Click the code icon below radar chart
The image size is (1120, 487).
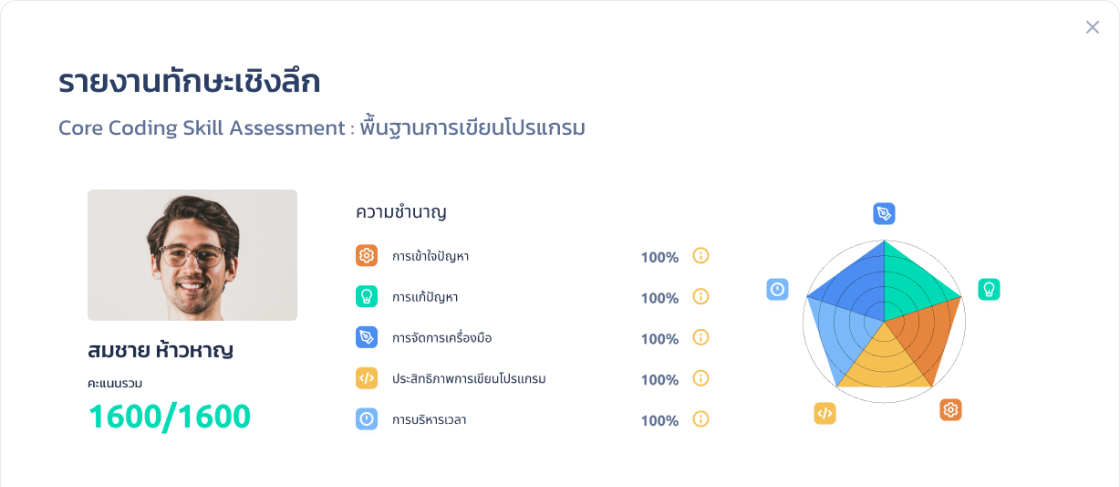[x=825, y=413]
